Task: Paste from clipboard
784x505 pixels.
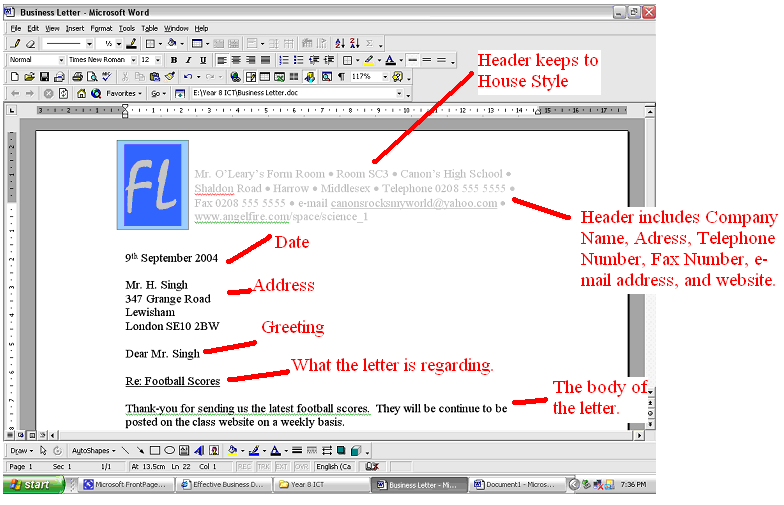Action: (155, 76)
